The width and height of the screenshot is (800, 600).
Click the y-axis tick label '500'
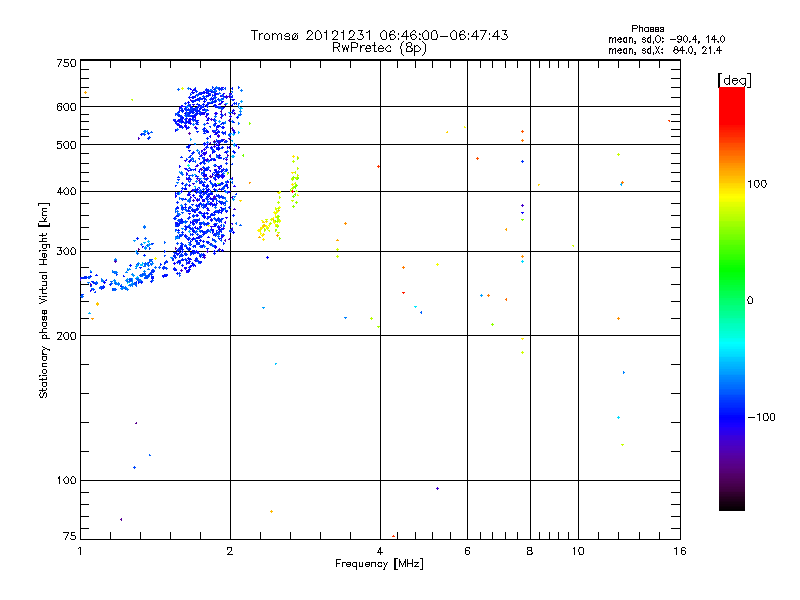coord(66,145)
